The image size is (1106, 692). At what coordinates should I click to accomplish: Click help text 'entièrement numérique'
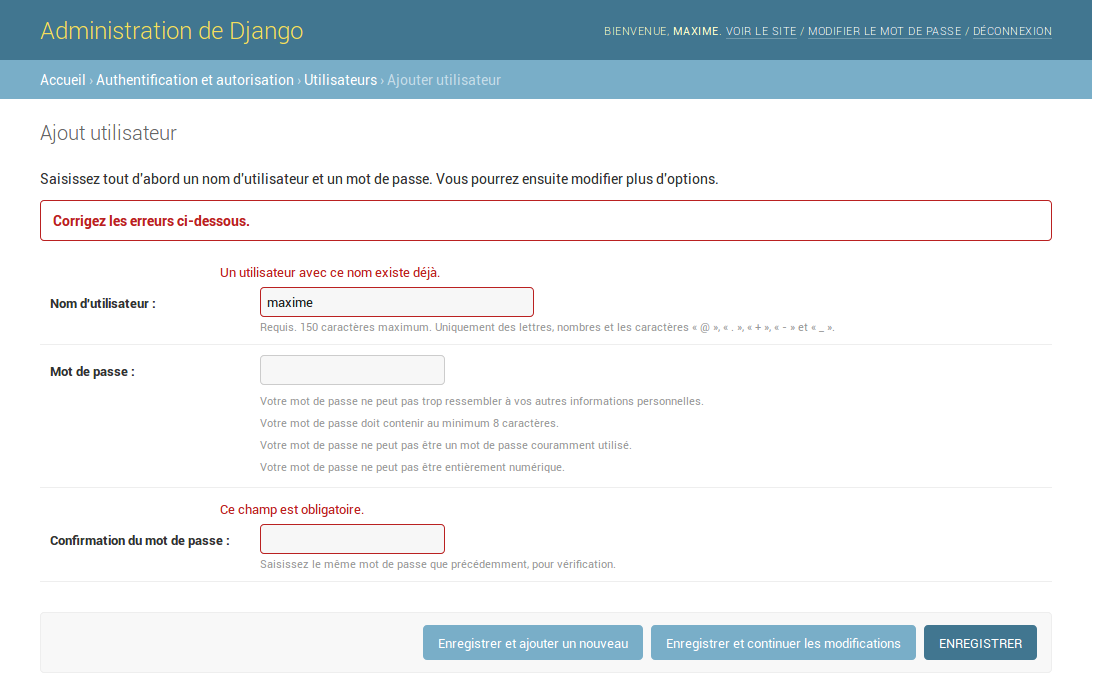[x=412, y=467]
